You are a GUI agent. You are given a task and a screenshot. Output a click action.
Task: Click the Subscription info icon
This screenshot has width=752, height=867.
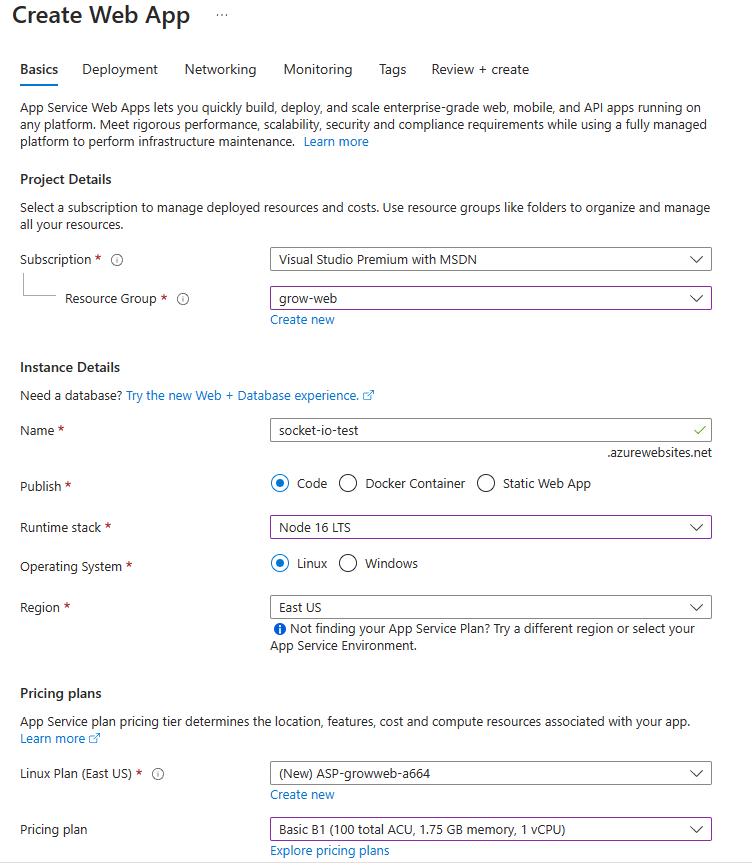[x=117, y=260]
